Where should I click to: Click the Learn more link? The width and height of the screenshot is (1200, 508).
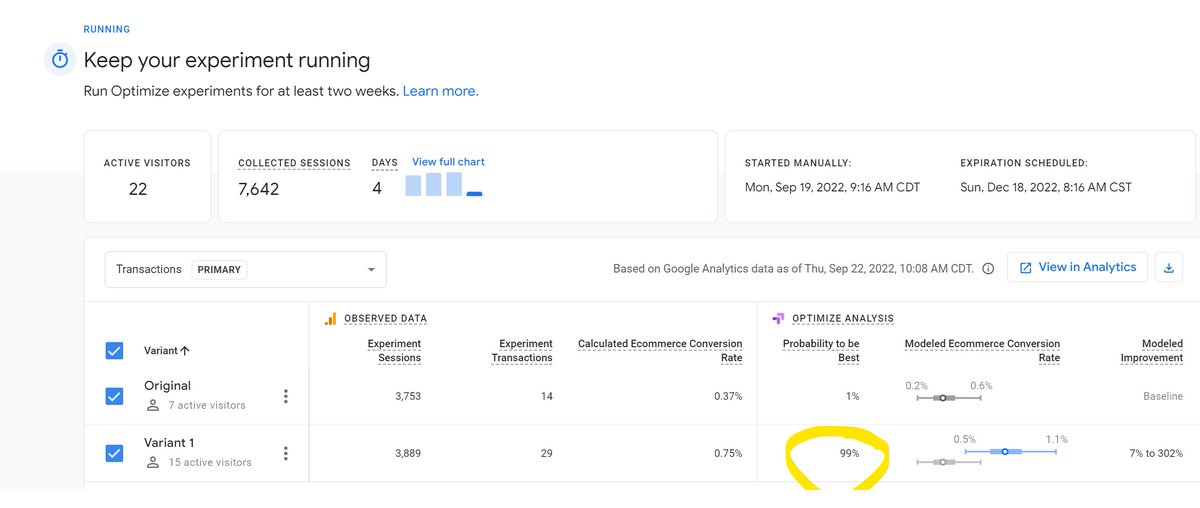click(440, 91)
